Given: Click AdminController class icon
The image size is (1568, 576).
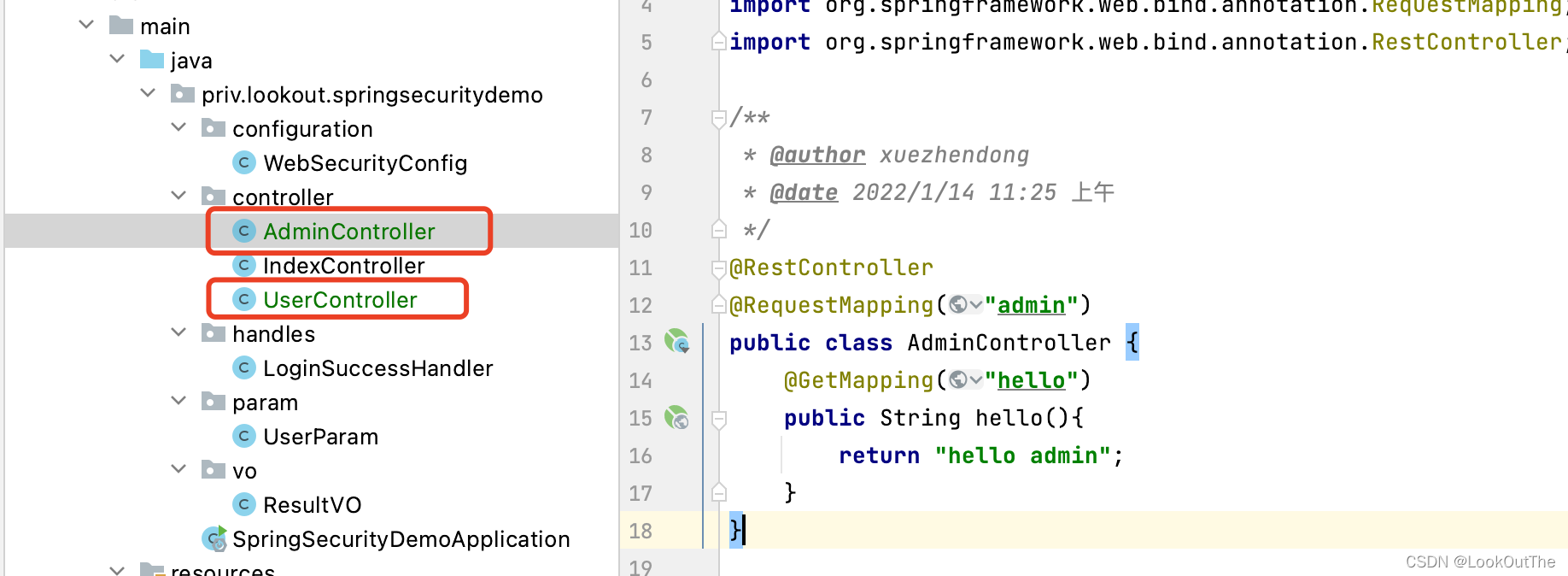Looking at the screenshot, I should click(x=244, y=231).
